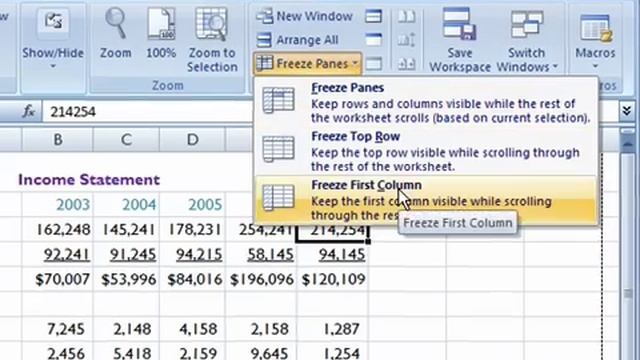
Task: Select column B header
Action: coord(58,140)
